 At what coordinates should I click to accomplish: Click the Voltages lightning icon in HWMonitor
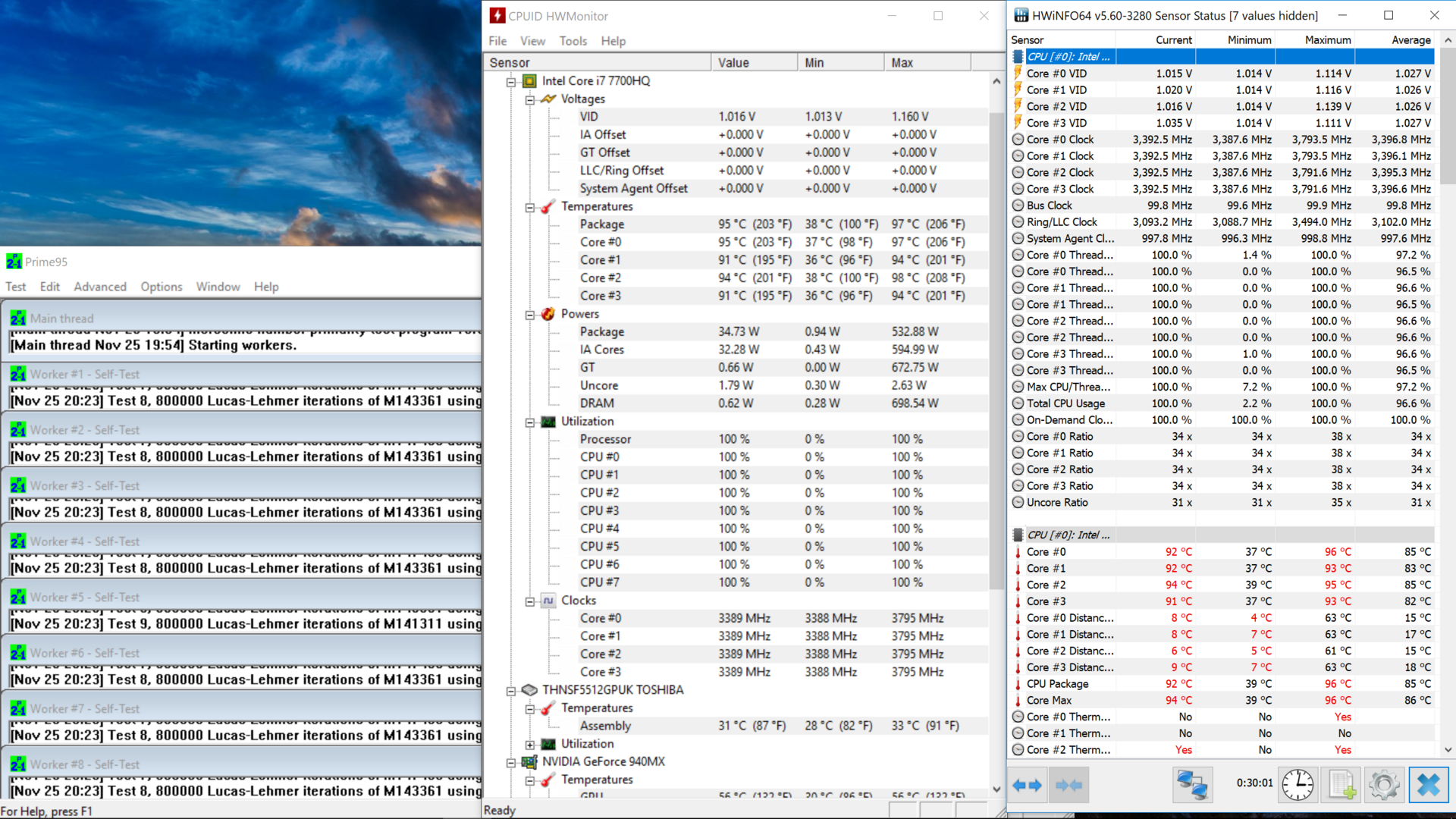click(x=548, y=99)
